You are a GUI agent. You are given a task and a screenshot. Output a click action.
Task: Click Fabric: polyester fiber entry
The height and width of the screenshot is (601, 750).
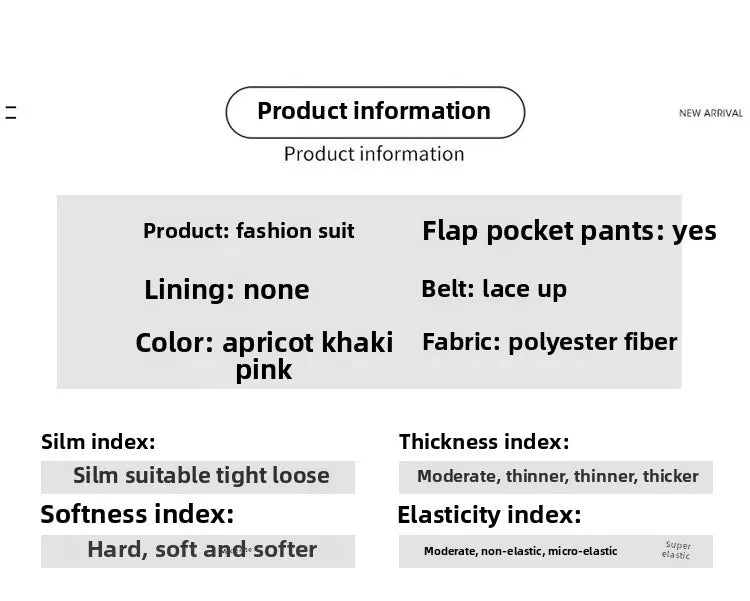[550, 343]
